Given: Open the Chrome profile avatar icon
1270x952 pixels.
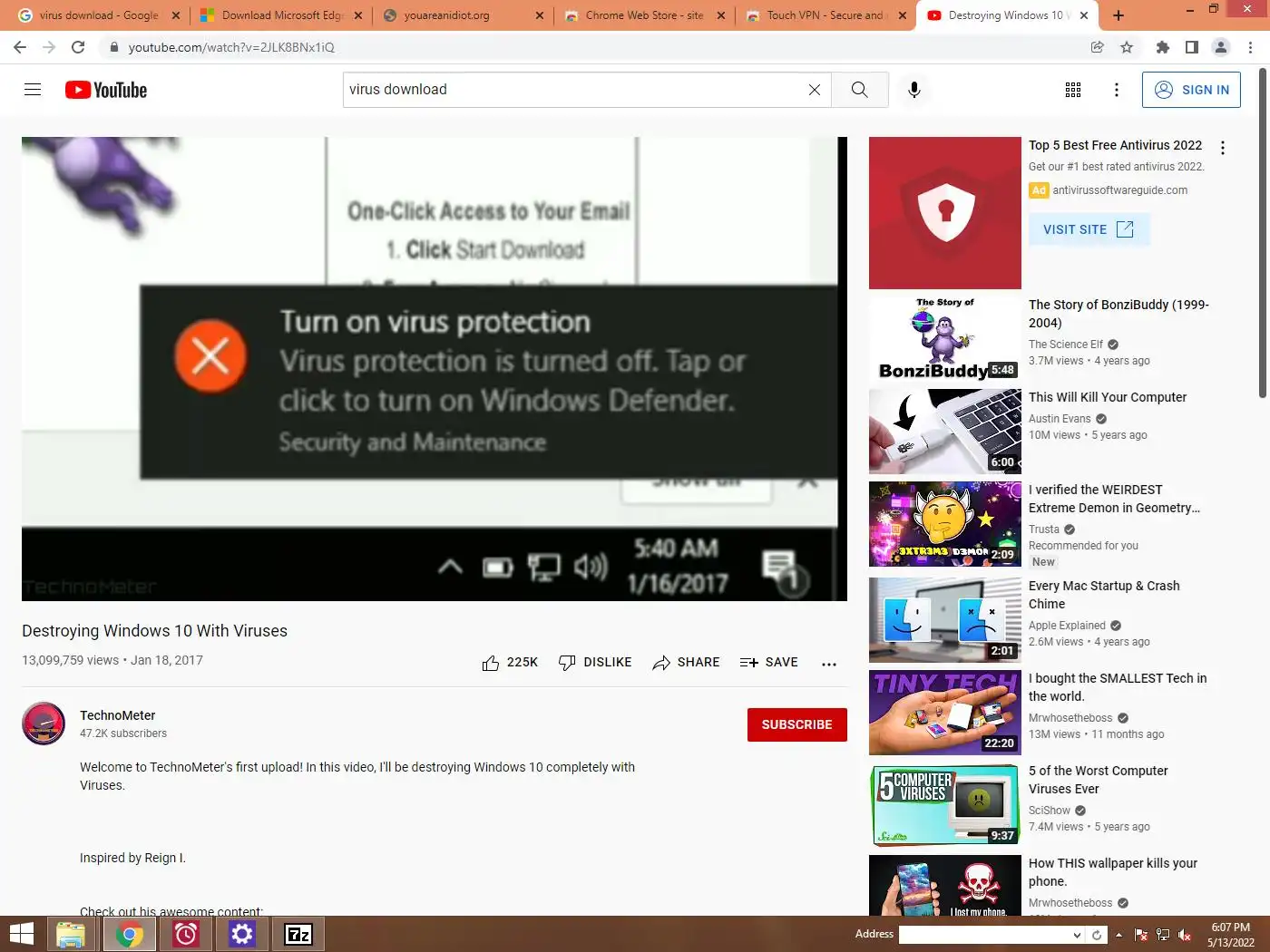Looking at the screenshot, I should pos(1221,47).
